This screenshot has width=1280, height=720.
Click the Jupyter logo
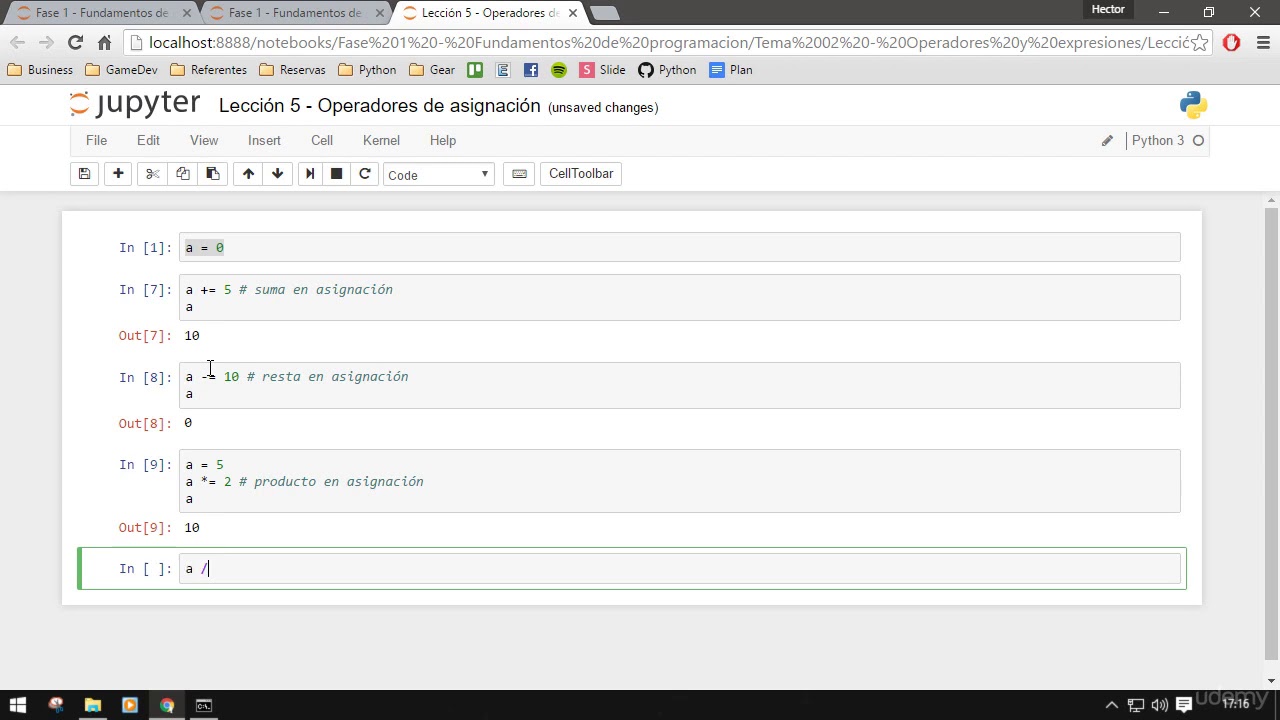point(135,104)
